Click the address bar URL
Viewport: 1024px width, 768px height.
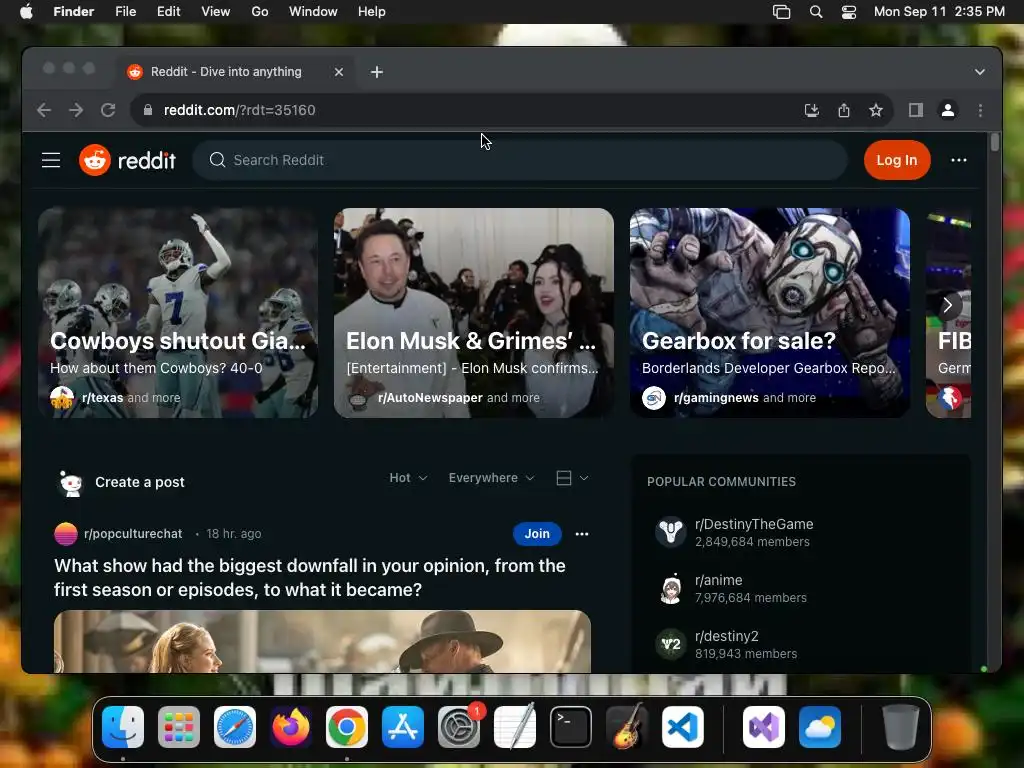tap(239, 110)
